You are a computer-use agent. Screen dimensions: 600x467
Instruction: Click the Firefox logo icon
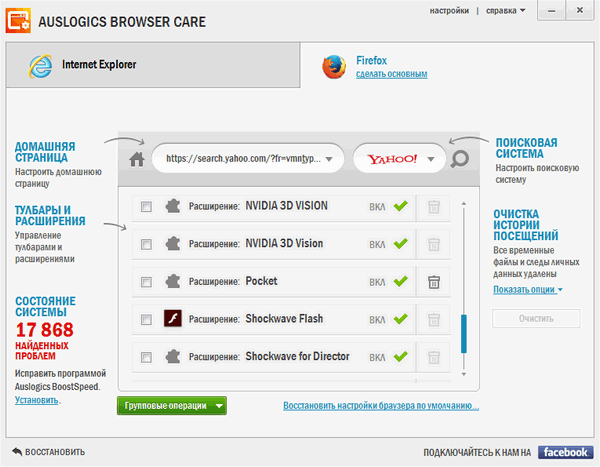(334, 67)
